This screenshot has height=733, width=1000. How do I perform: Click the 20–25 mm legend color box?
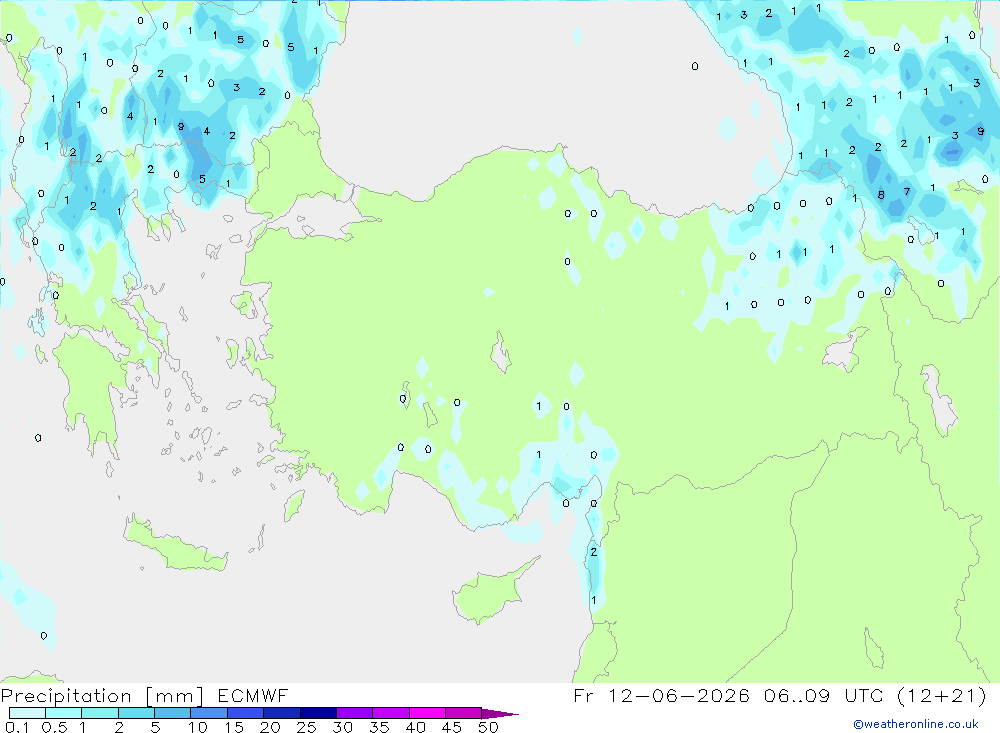click(x=282, y=713)
